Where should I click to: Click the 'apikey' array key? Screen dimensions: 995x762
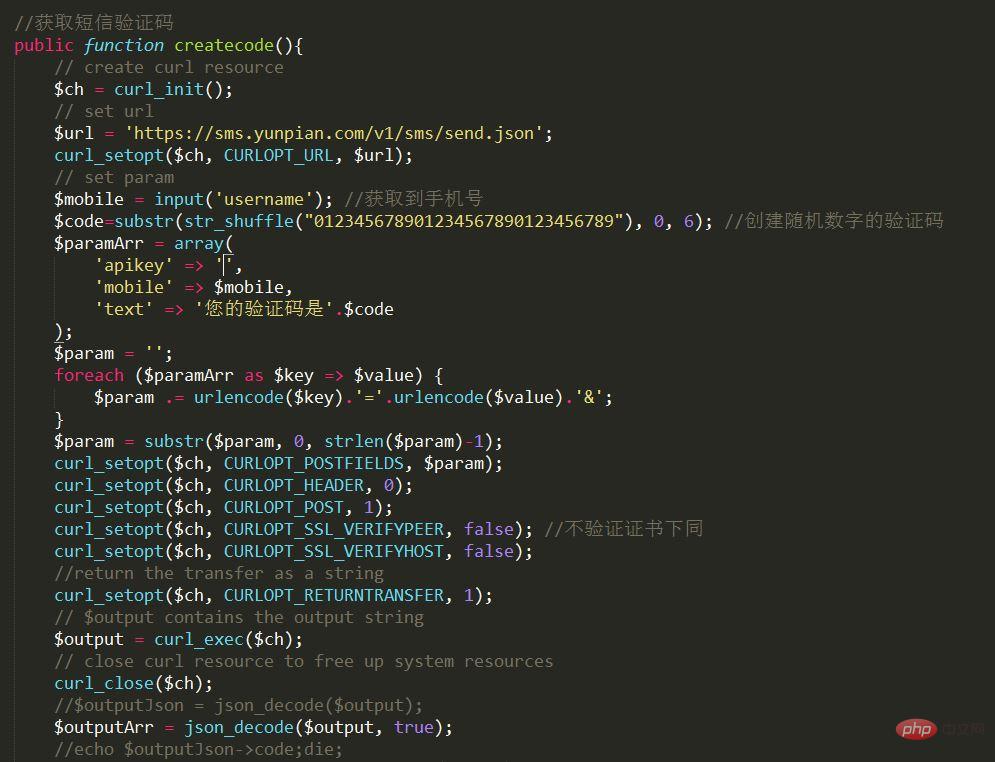(134, 265)
